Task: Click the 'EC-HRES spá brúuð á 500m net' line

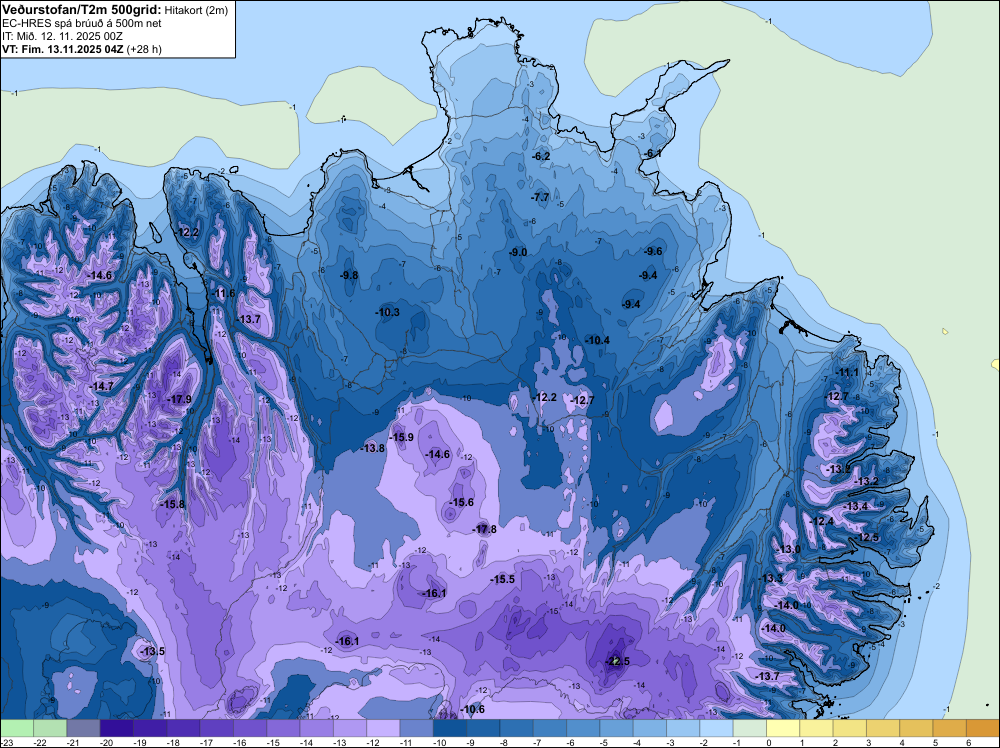Action: [82, 23]
